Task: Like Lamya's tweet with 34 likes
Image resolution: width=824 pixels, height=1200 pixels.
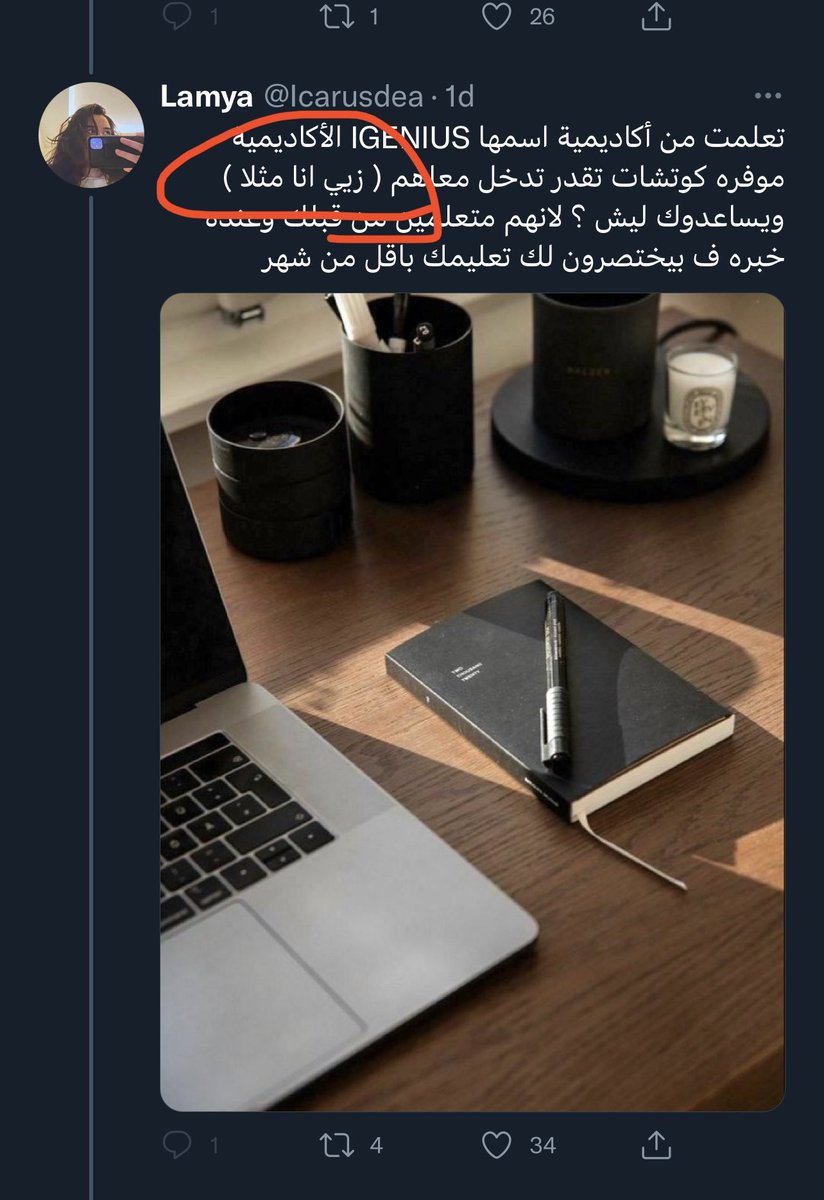Action: coord(497,1144)
